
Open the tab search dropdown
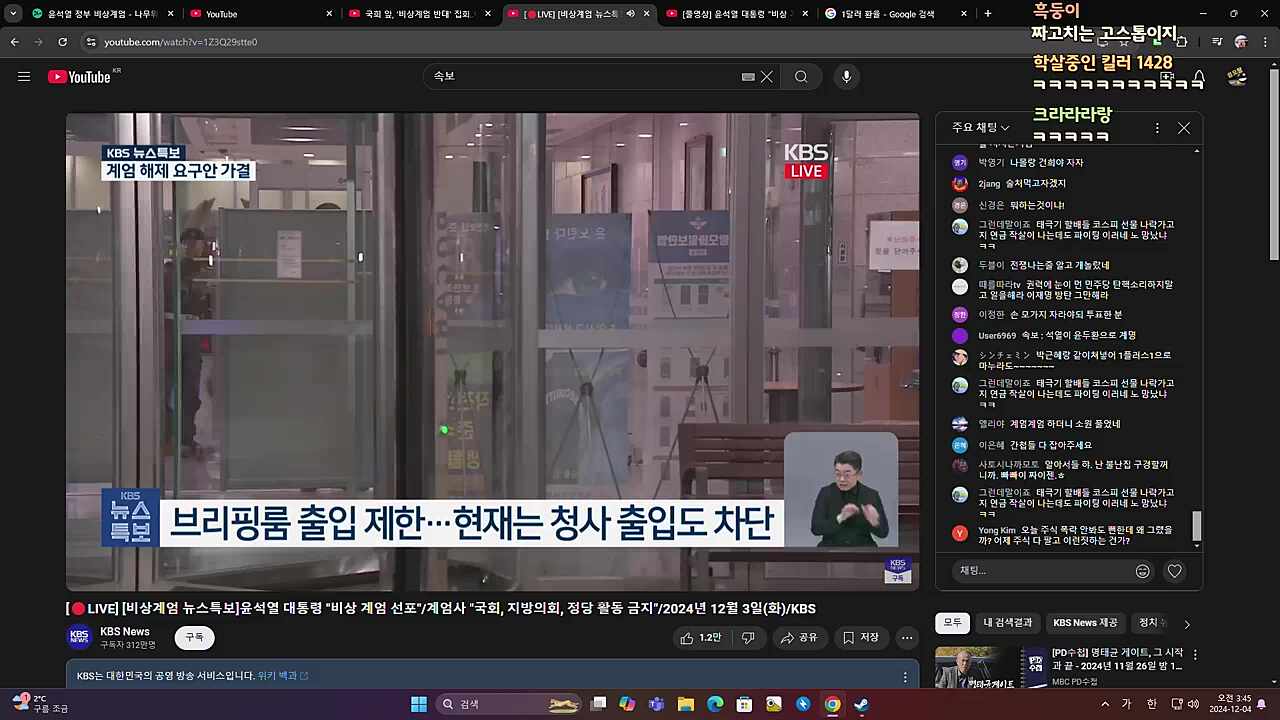(x=13, y=14)
